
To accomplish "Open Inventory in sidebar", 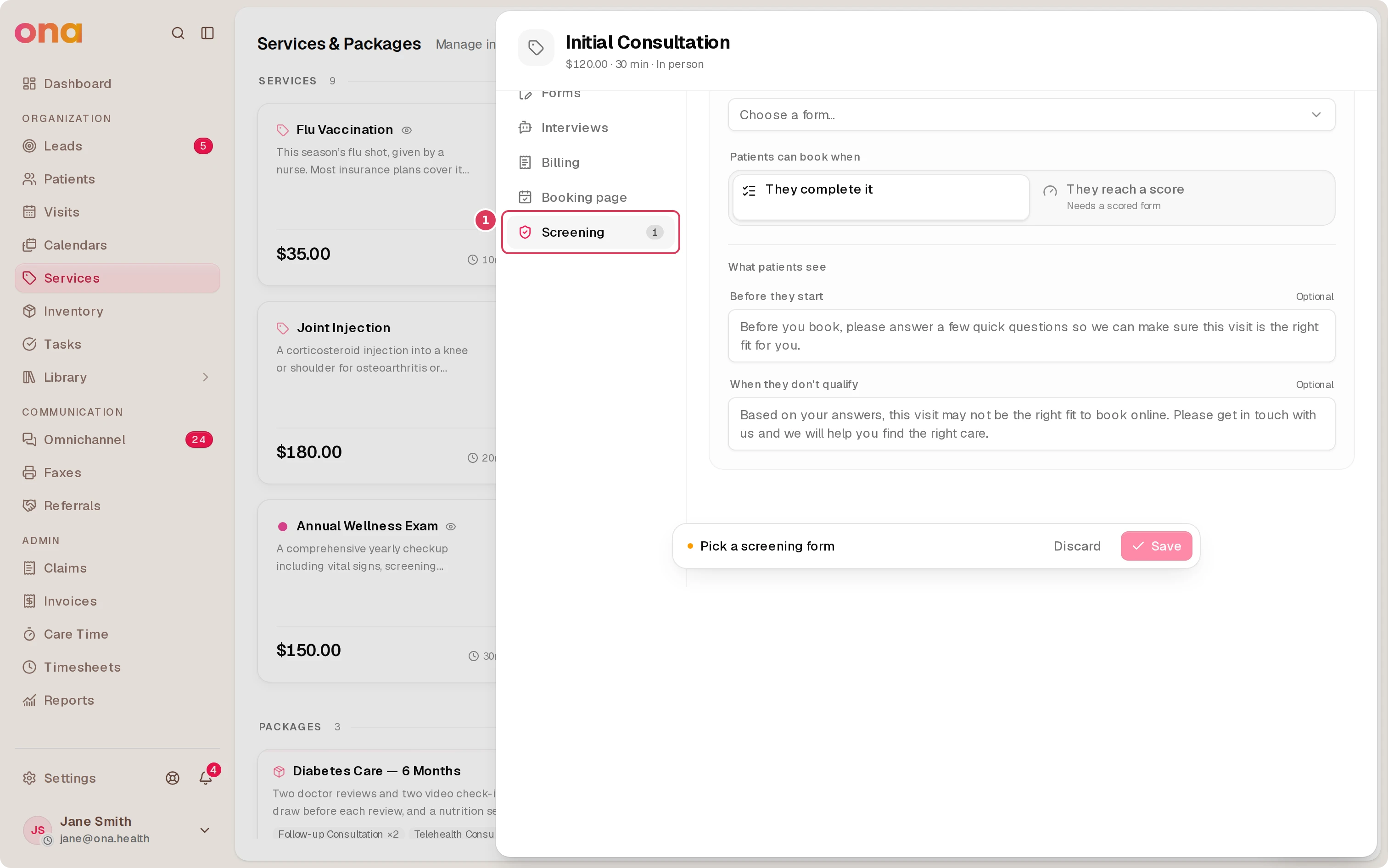I will [x=117, y=311].
